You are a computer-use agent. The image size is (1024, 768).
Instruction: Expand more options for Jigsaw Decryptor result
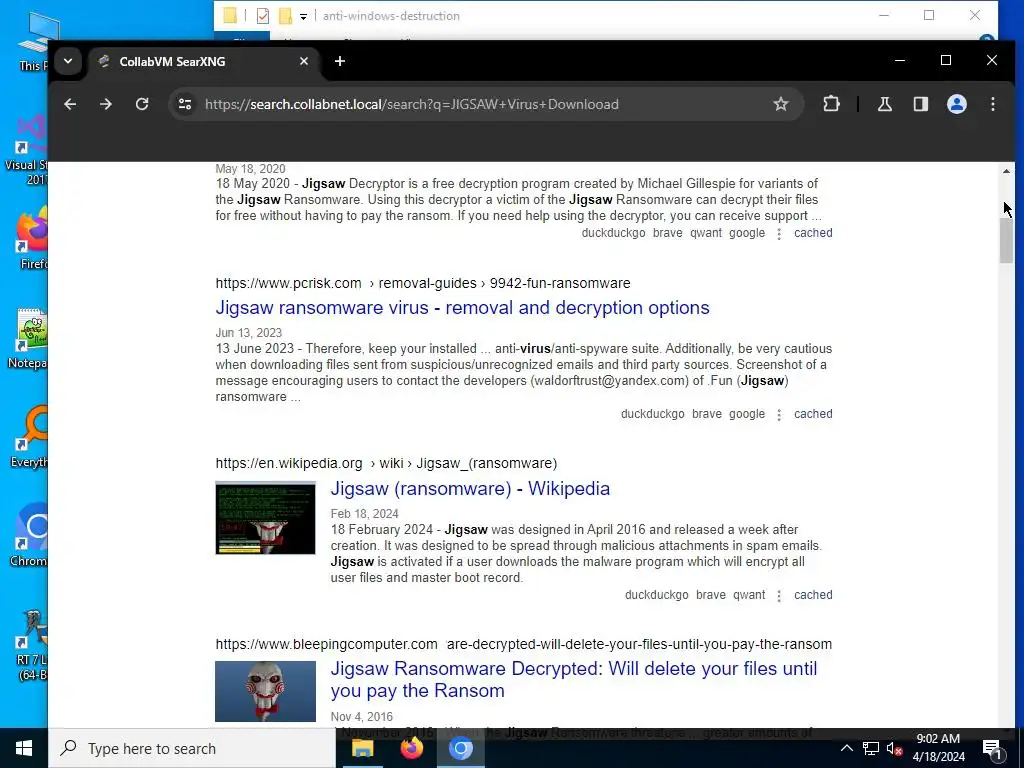tap(779, 234)
